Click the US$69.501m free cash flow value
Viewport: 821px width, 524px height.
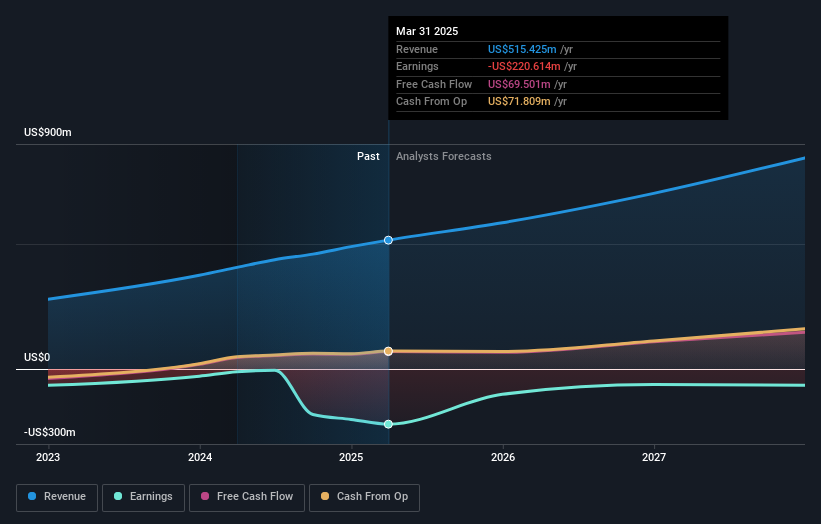(x=519, y=84)
